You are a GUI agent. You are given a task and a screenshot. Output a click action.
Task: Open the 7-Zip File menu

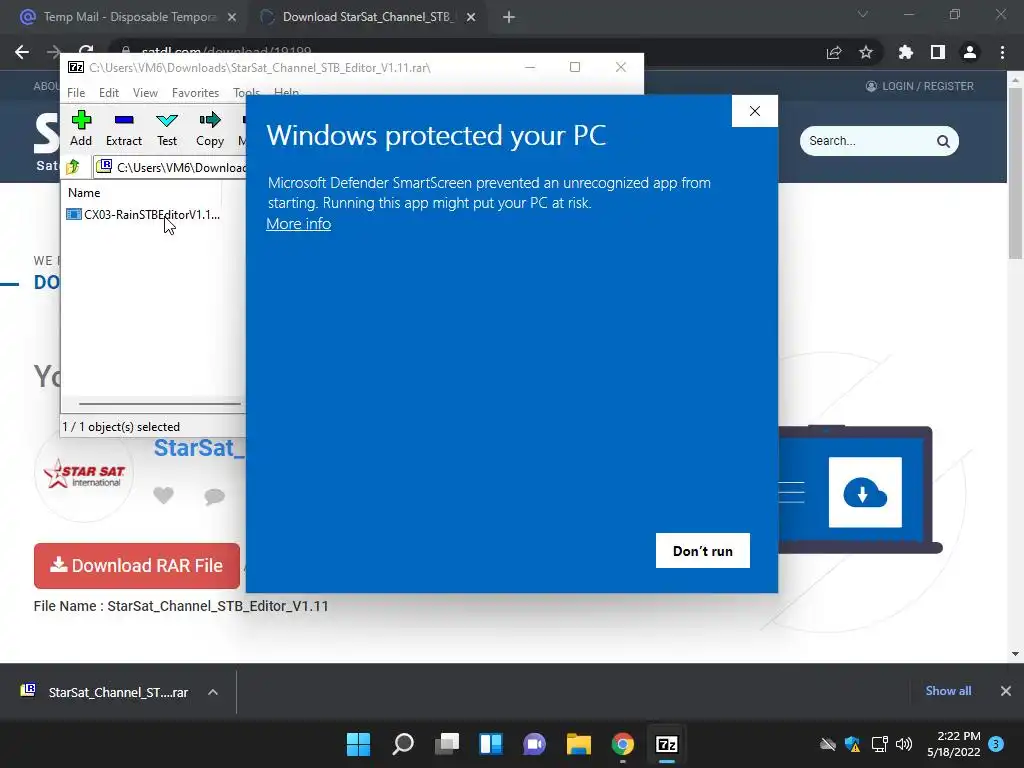(x=76, y=93)
